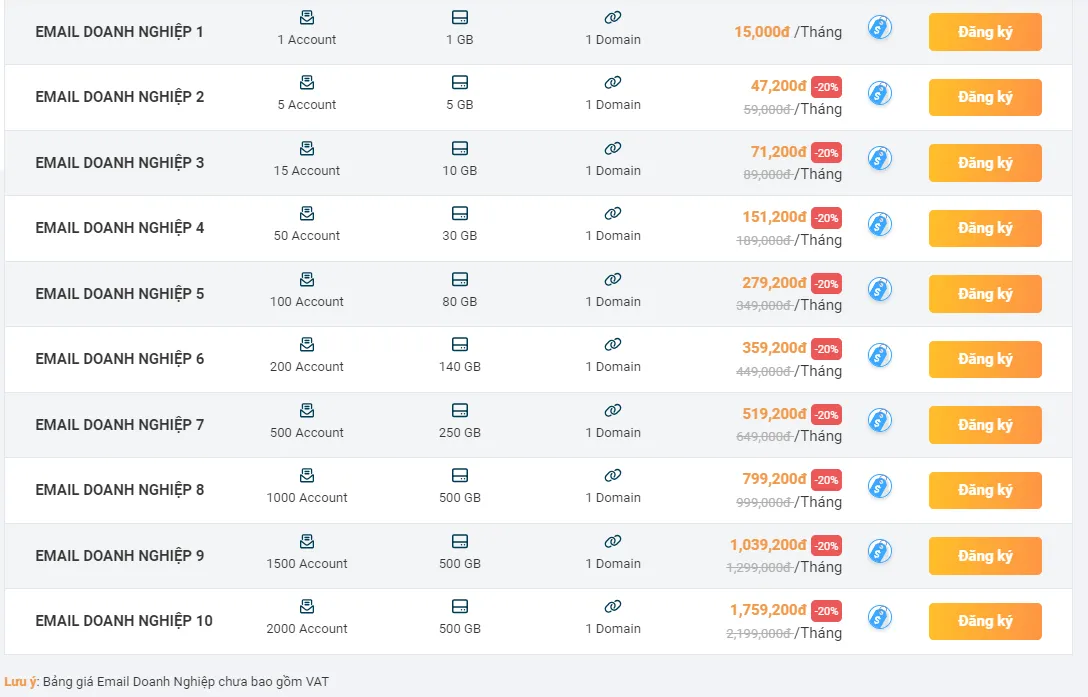The width and height of the screenshot is (1088, 697).
Task: Click the 1,039,200đ discounted price
Action: tap(768, 545)
